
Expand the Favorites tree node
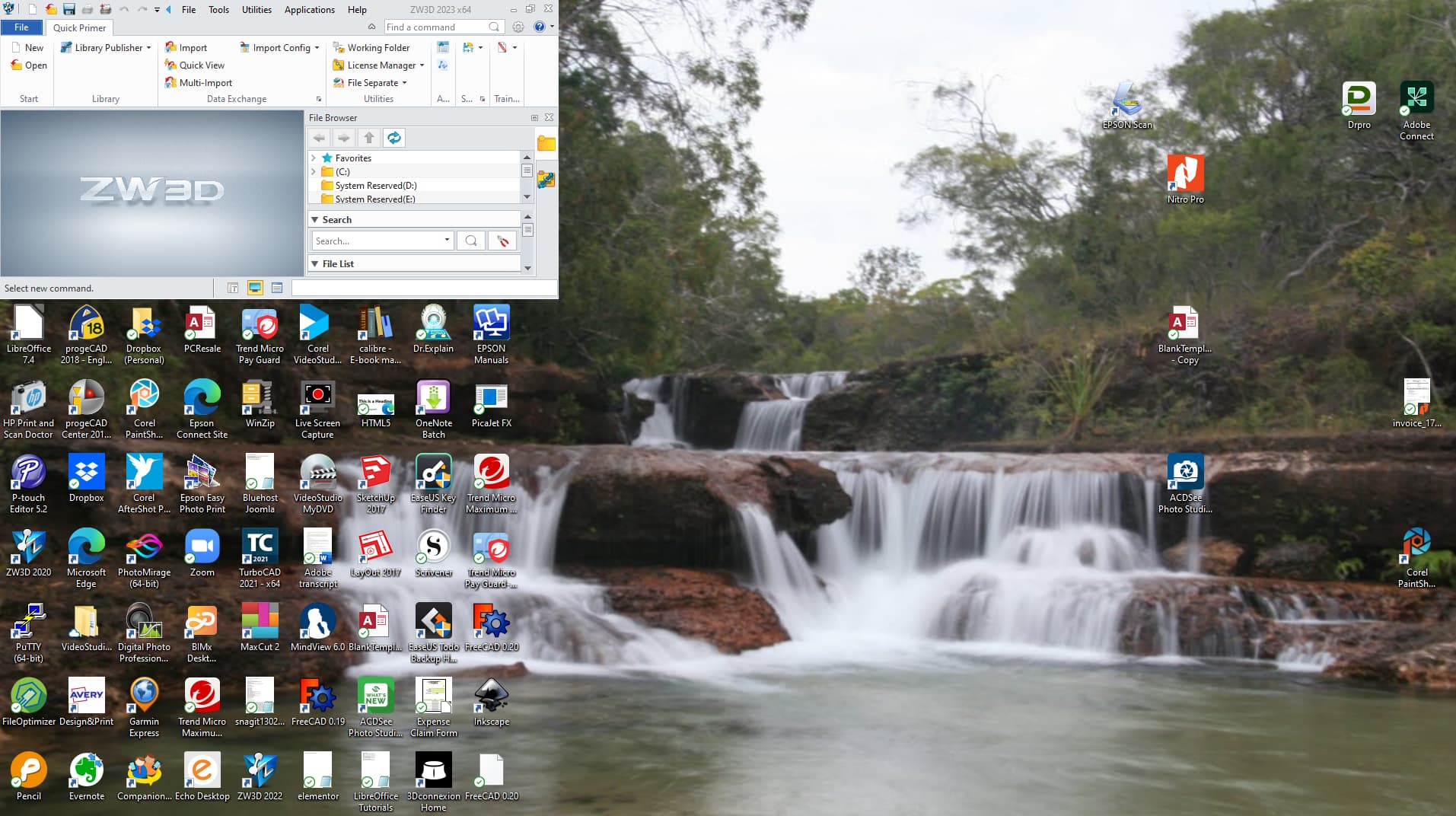point(314,158)
